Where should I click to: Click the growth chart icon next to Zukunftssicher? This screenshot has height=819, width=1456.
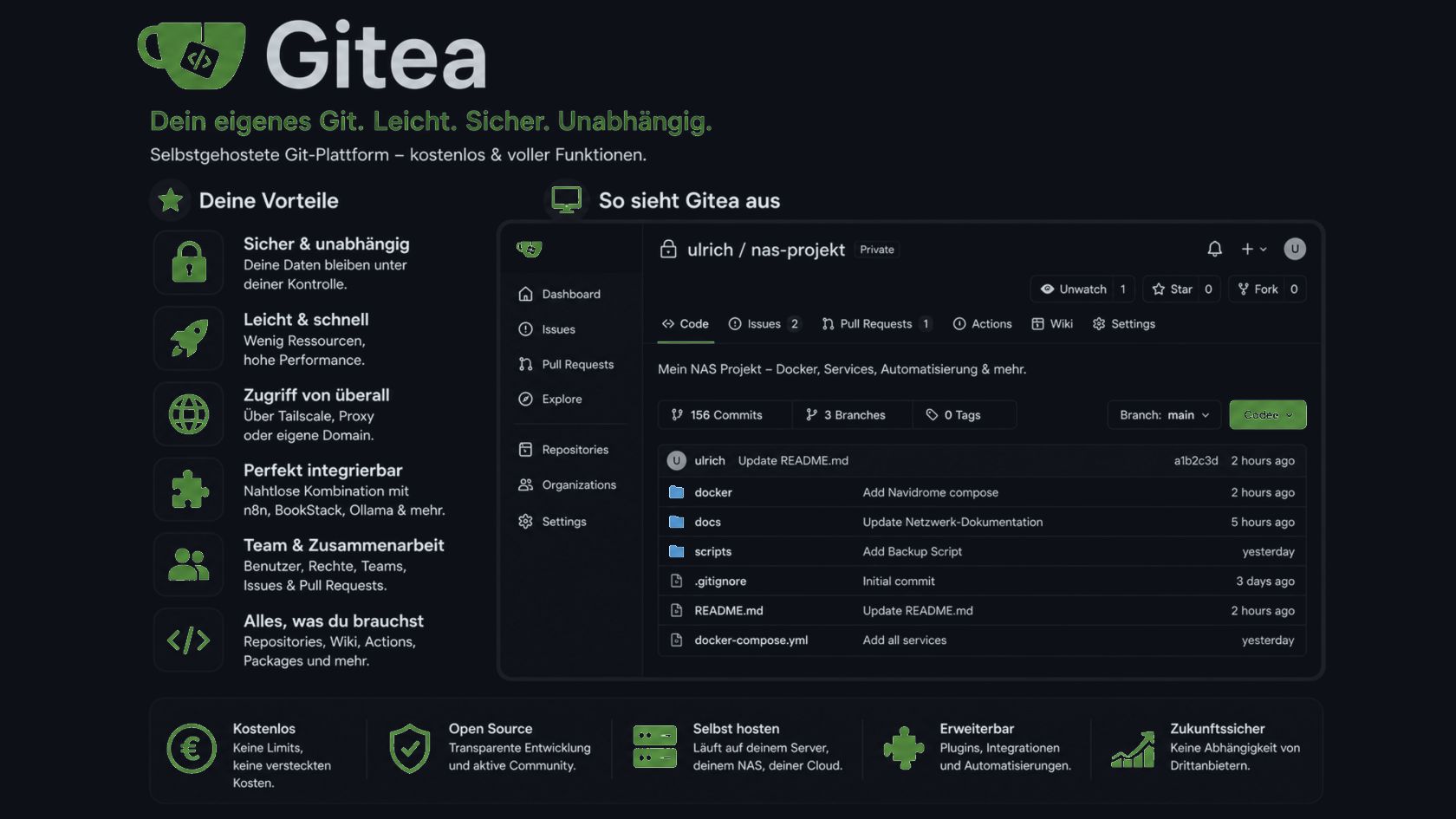tap(1134, 750)
